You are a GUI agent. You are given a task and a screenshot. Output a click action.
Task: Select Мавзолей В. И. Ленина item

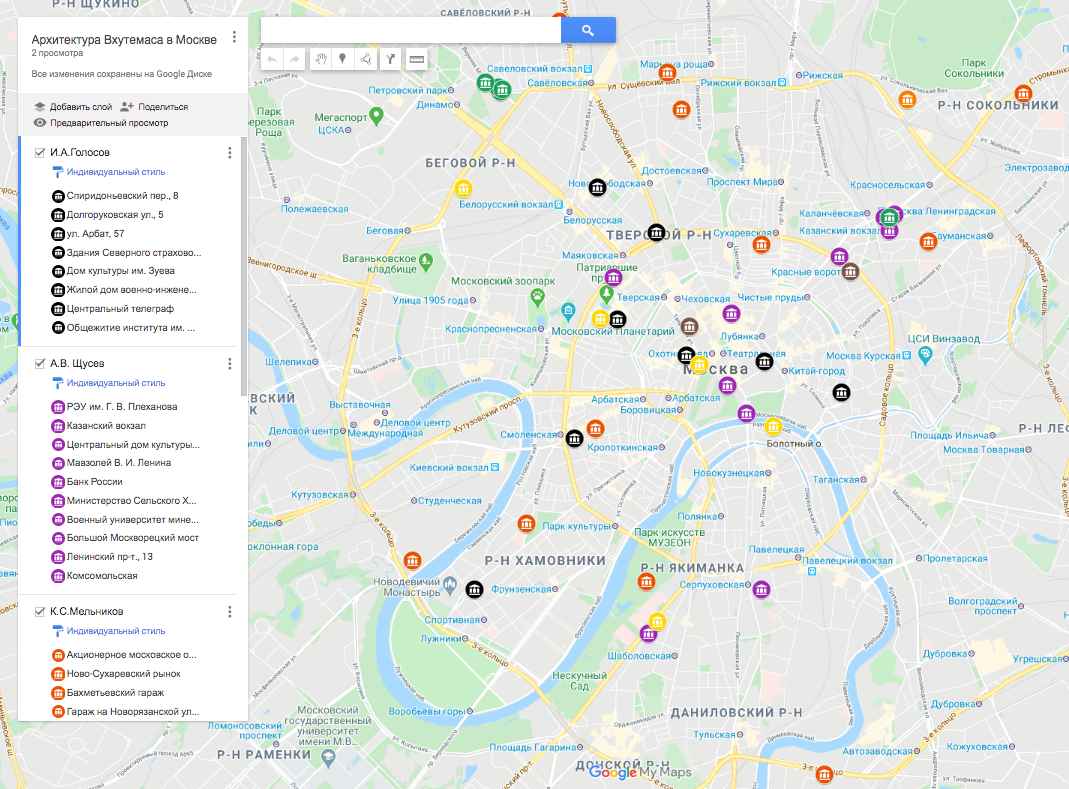tap(119, 462)
